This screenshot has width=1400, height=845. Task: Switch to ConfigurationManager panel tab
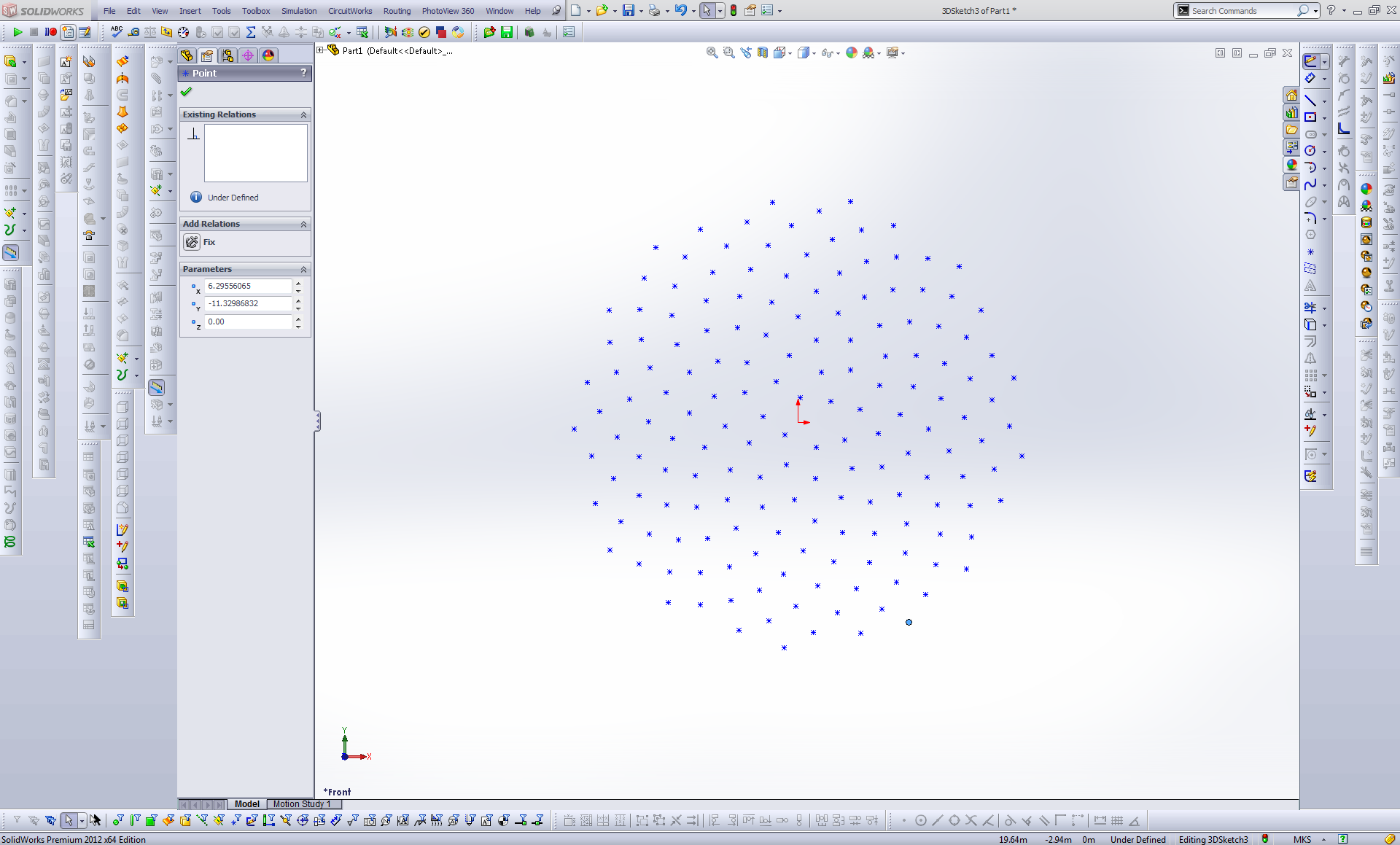(x=227, y=55)
